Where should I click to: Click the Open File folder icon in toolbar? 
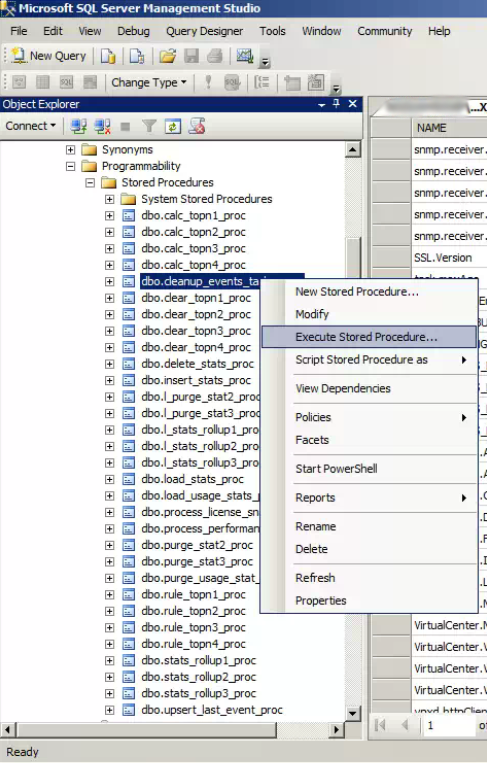(x=167, y=56)
